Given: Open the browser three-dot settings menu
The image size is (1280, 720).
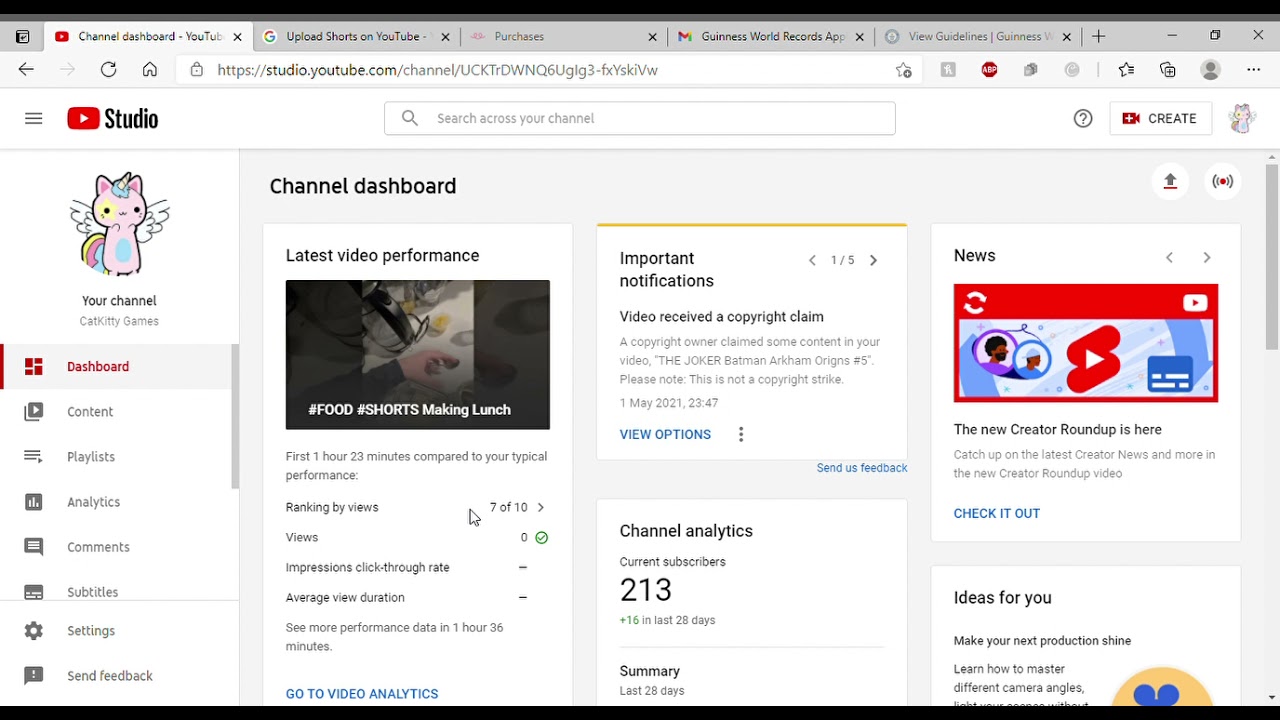Looking at the screenshot, I should tap(1253, 69).
